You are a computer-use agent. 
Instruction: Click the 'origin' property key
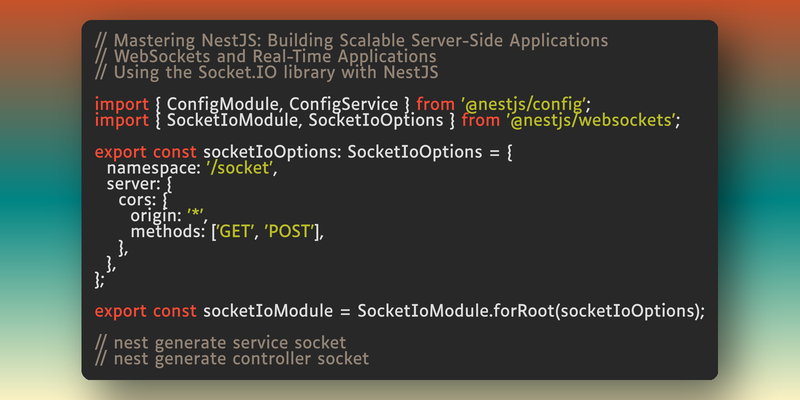click(154, 217)
